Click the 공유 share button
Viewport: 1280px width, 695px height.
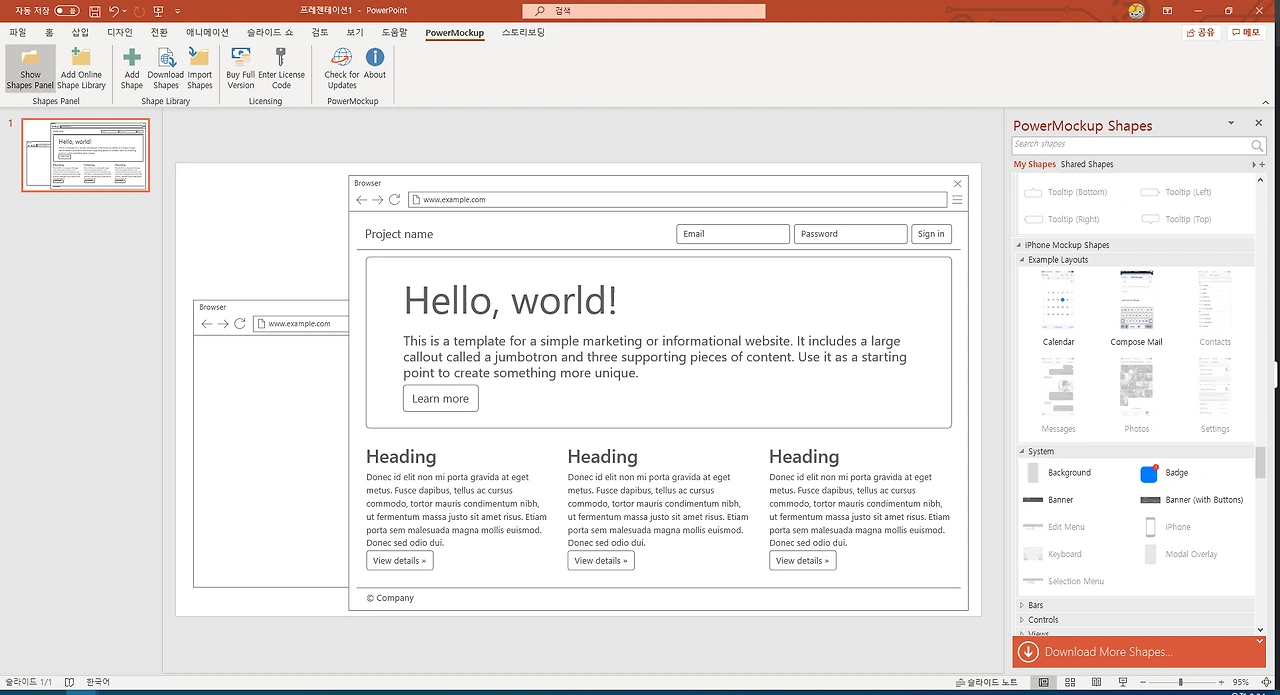click(1201, 33)
